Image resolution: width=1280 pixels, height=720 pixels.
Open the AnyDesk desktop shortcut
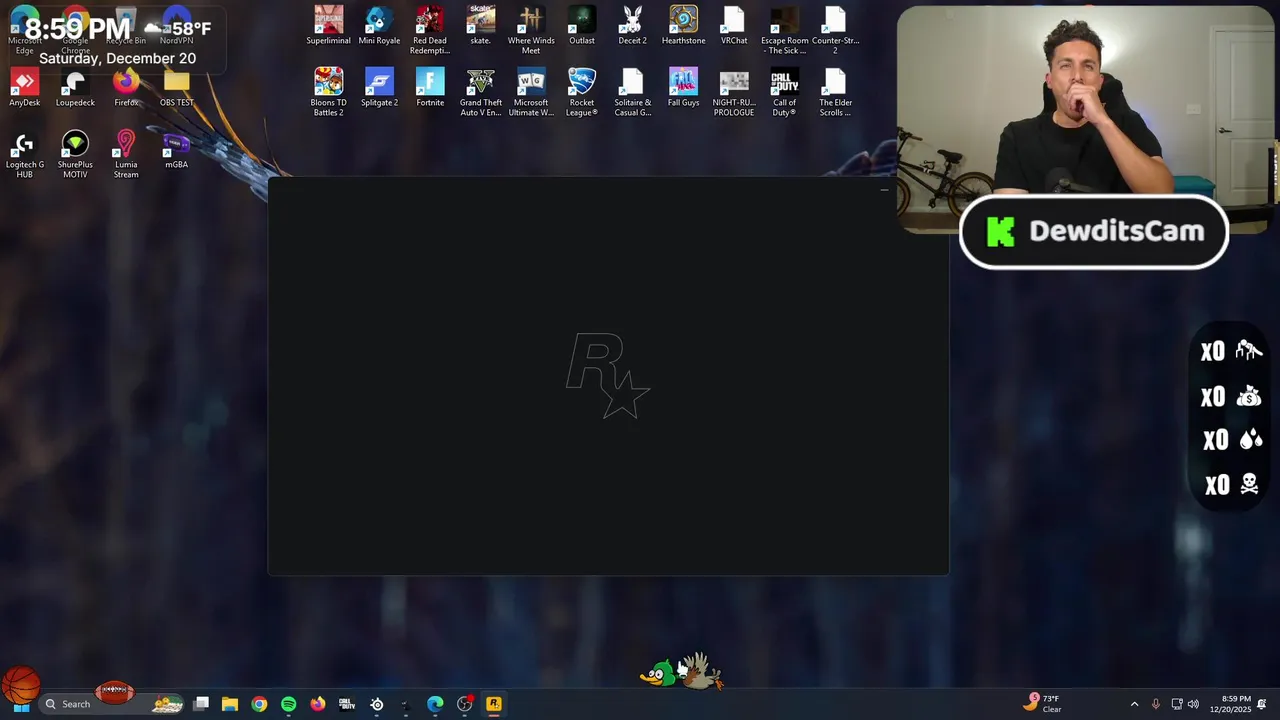point(24,89)
